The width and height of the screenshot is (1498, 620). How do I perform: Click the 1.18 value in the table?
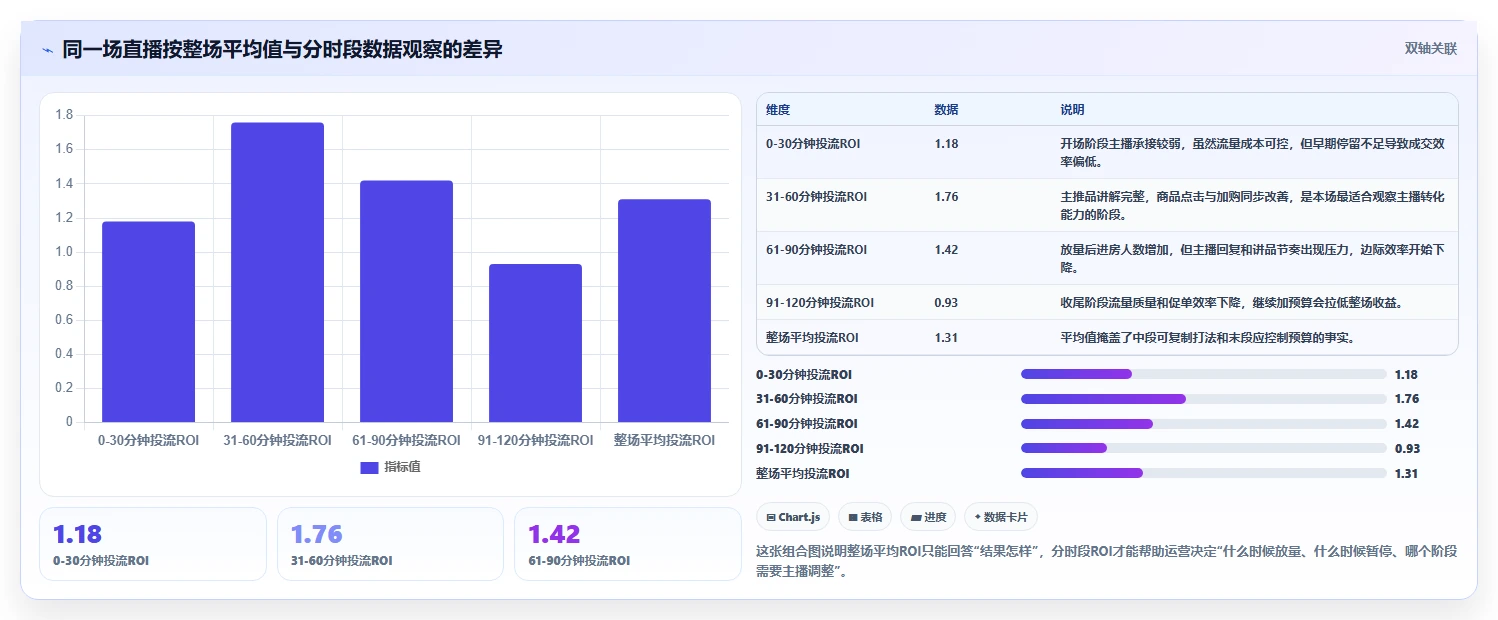point(946,144)
